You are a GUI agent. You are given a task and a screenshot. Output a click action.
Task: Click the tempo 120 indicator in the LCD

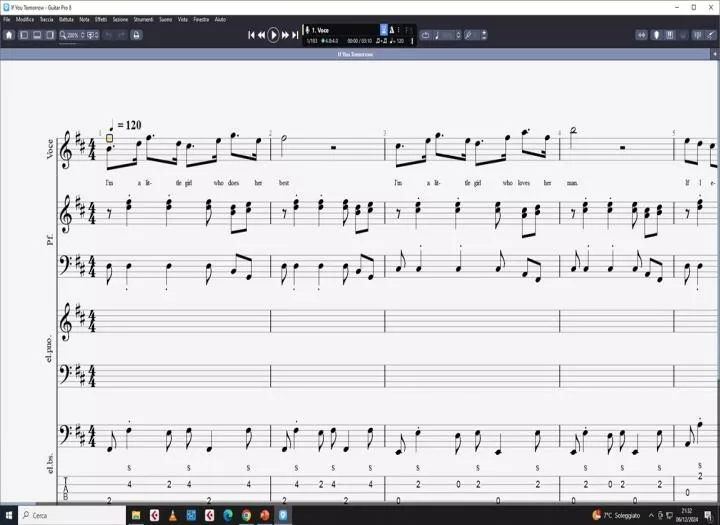[x=397, y=41]
